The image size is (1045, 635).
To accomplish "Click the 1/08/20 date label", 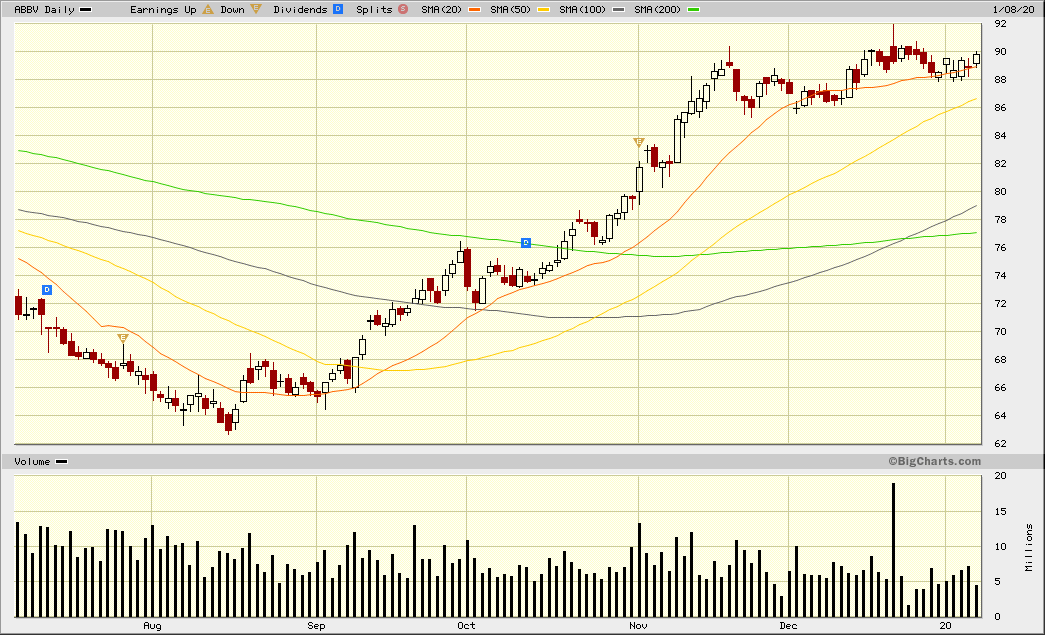I will point(1014,9).
